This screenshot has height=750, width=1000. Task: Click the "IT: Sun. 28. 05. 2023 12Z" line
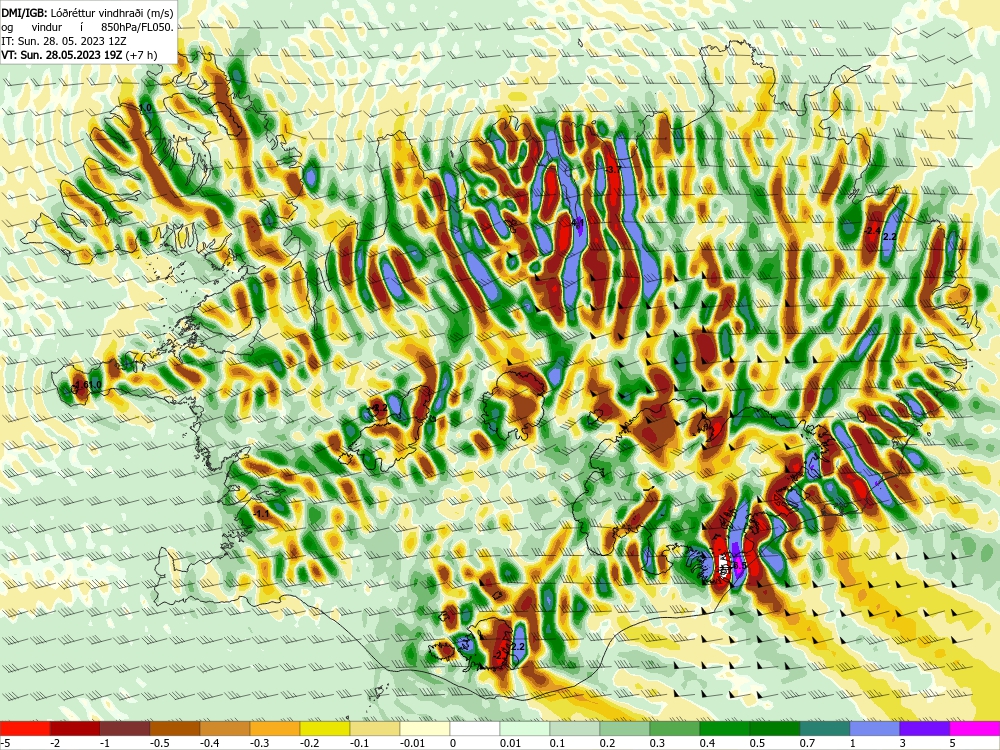[64, 41]
